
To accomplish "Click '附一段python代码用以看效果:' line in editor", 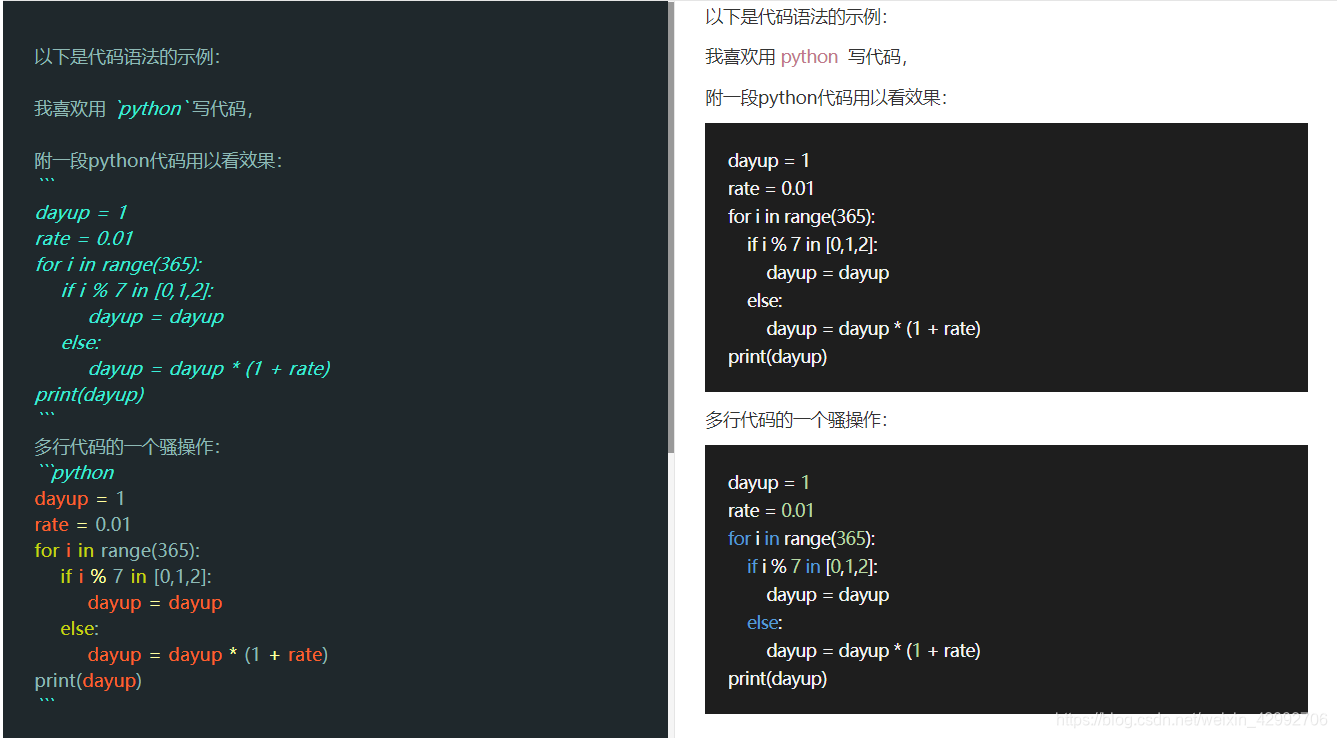I will click(x=158, y=161).
